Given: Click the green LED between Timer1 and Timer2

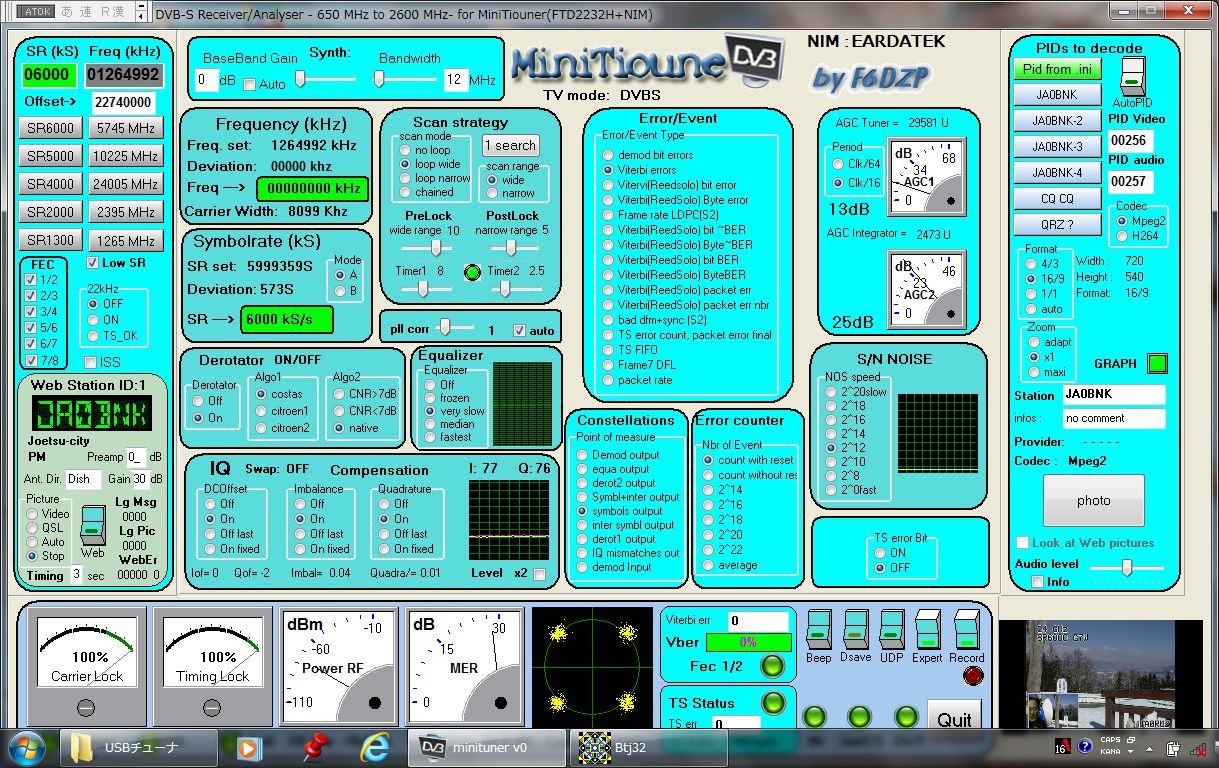Looking at the screenshot, I should tap(473, 272).
